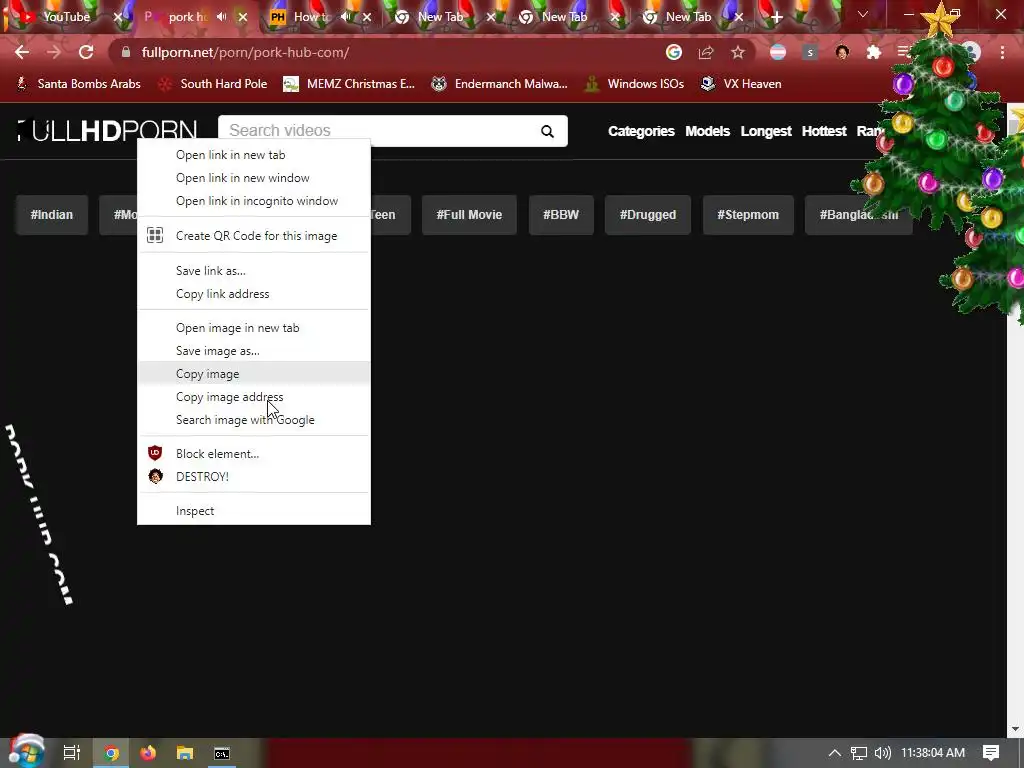Open 'VX Heaven' bookmark

tap(741, 84)
